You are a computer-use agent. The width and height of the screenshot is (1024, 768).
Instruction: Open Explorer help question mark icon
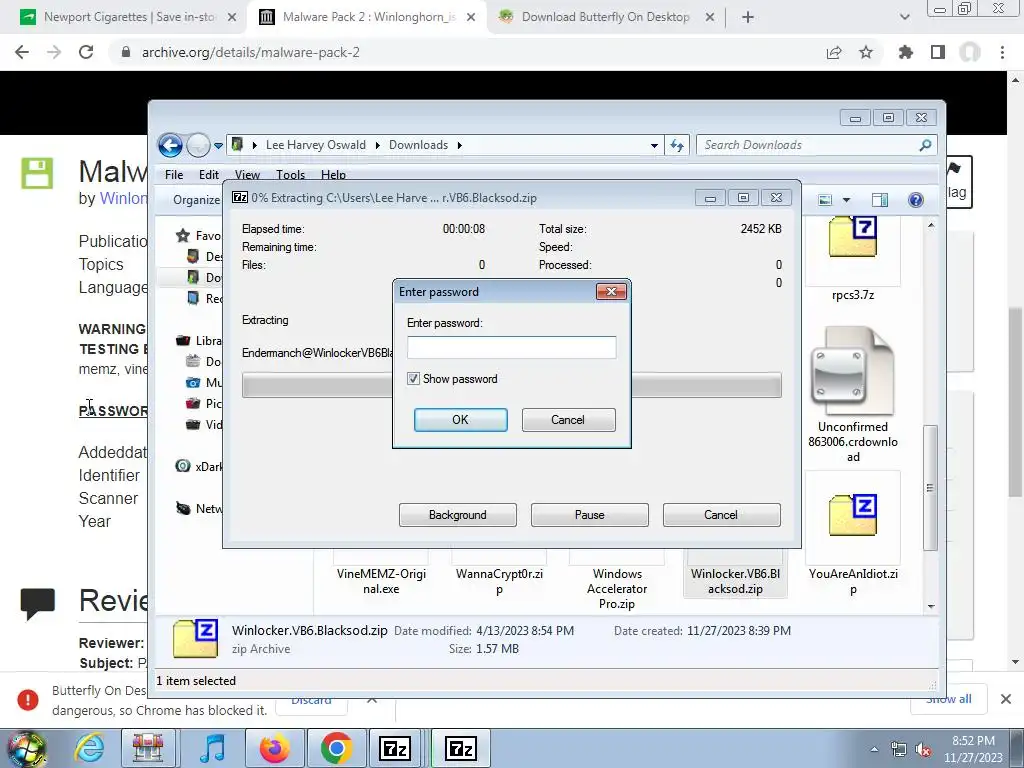(x=916, y=200)
